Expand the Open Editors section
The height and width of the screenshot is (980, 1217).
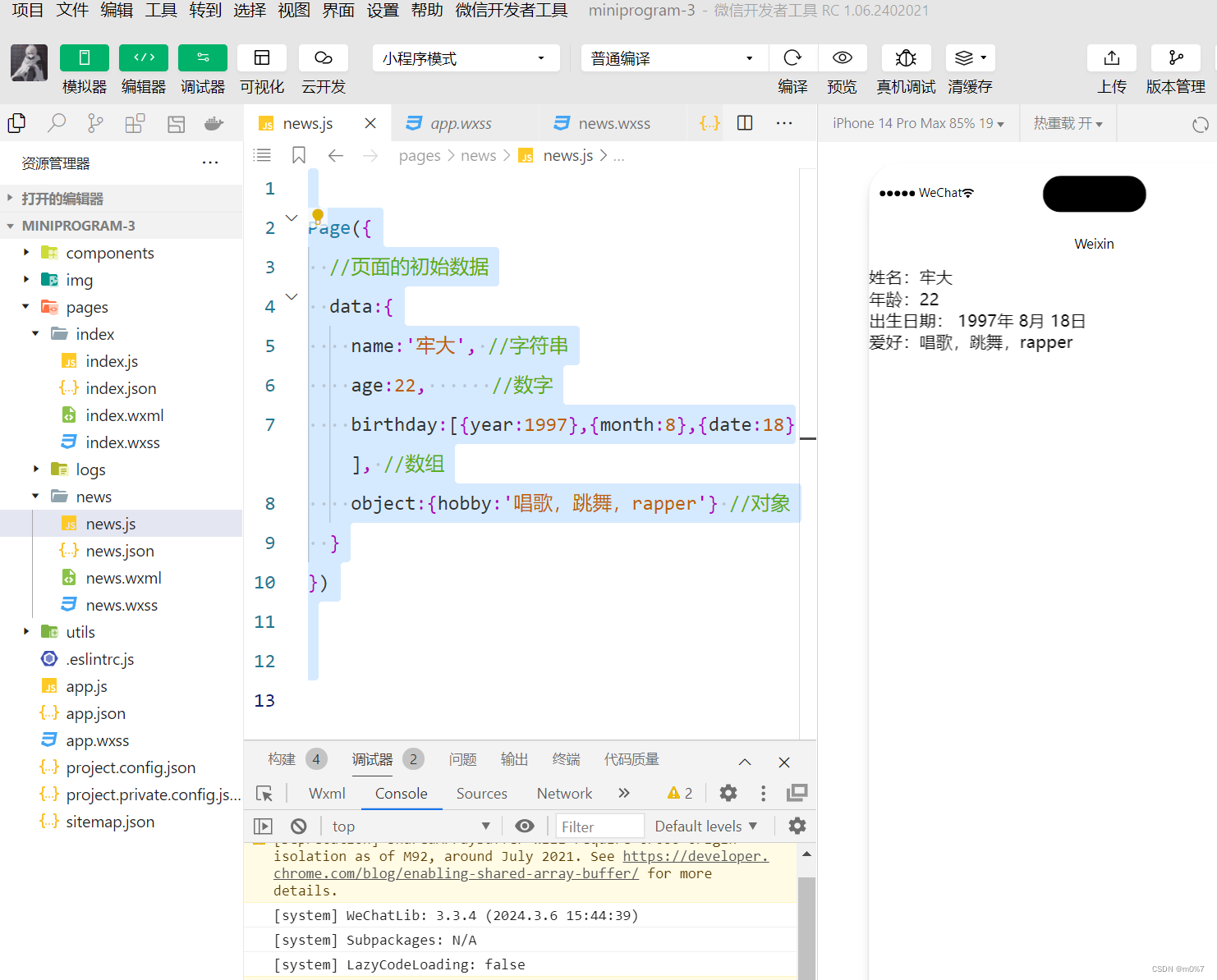click(122, 199)
